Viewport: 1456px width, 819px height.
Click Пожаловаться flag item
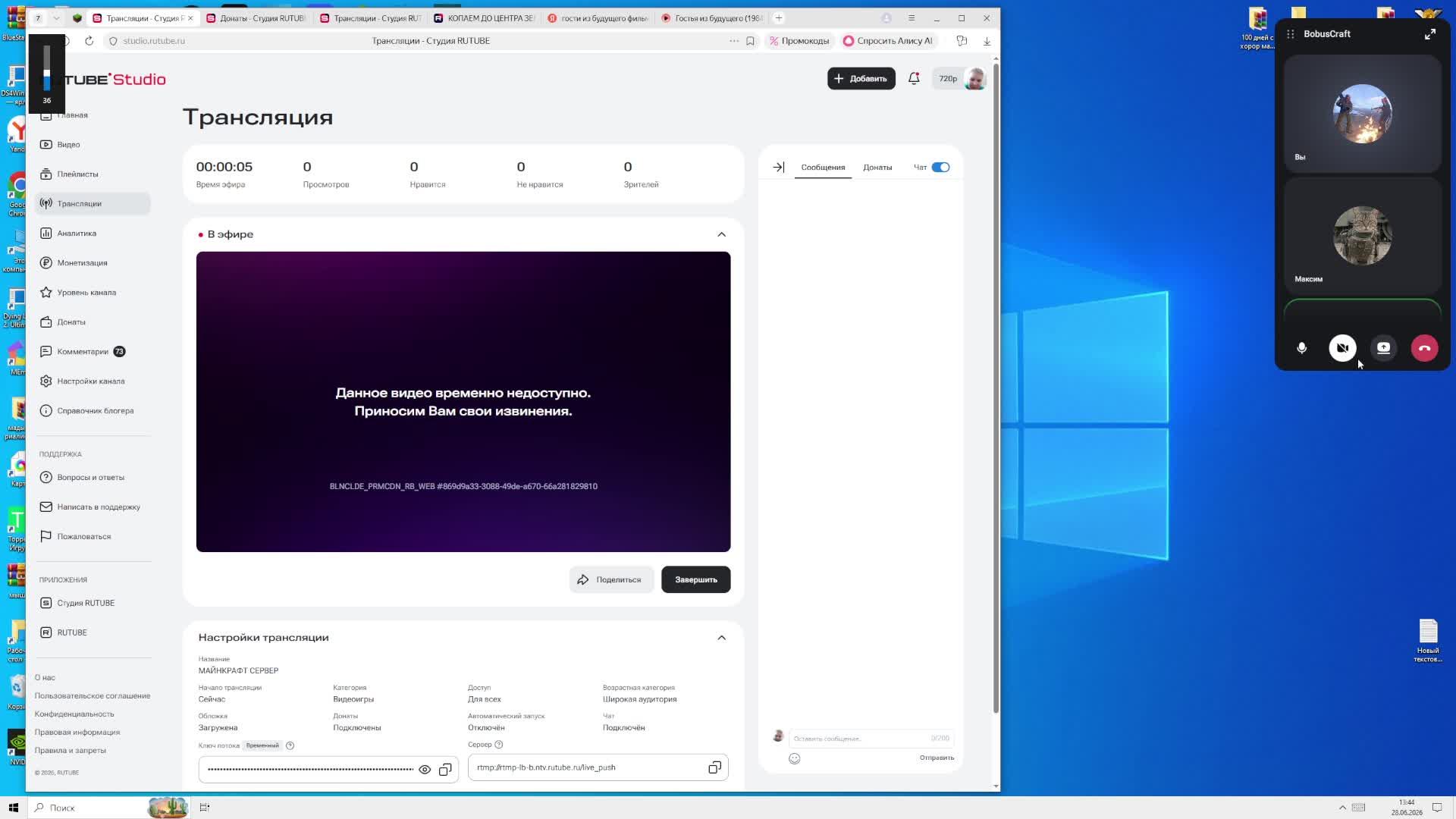(x=93, y=537)
